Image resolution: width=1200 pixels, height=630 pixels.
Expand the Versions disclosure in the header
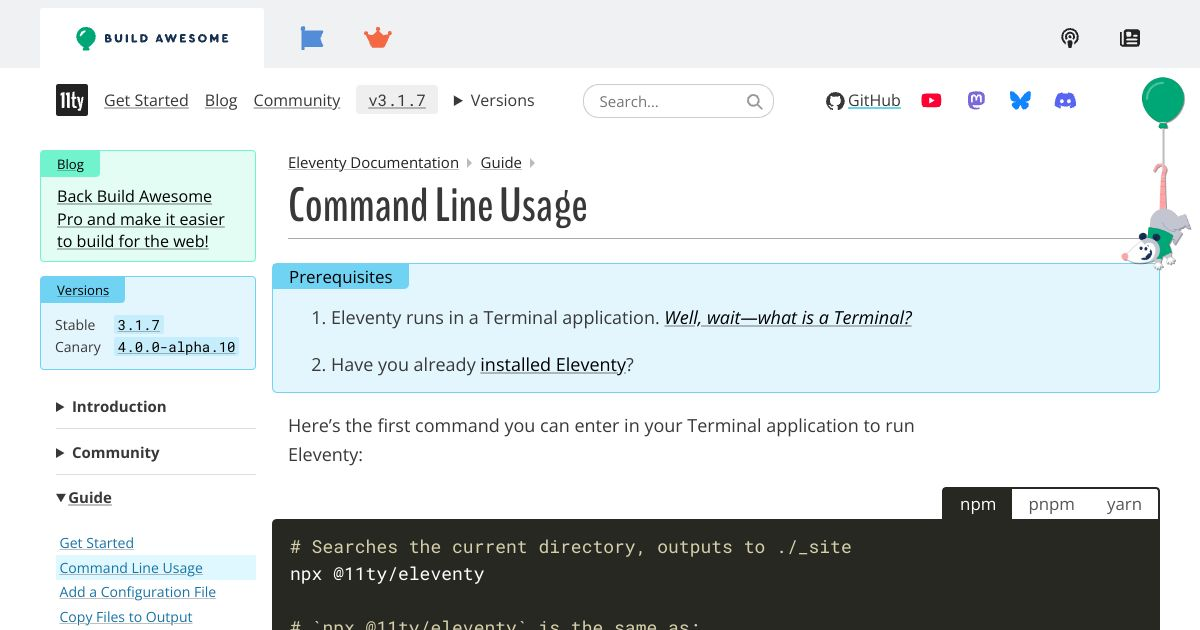[x=494, y=100]
